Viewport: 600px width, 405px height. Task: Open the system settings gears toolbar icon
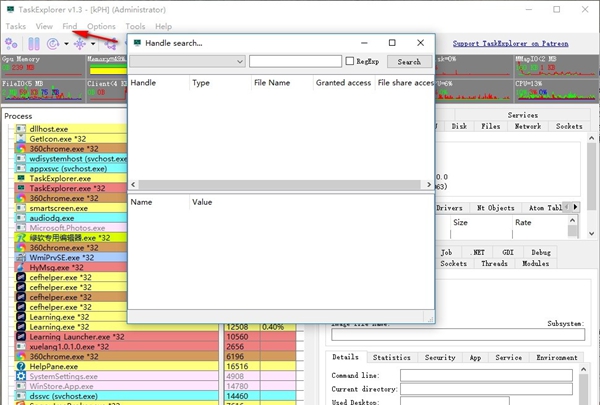tap(11, 44)
